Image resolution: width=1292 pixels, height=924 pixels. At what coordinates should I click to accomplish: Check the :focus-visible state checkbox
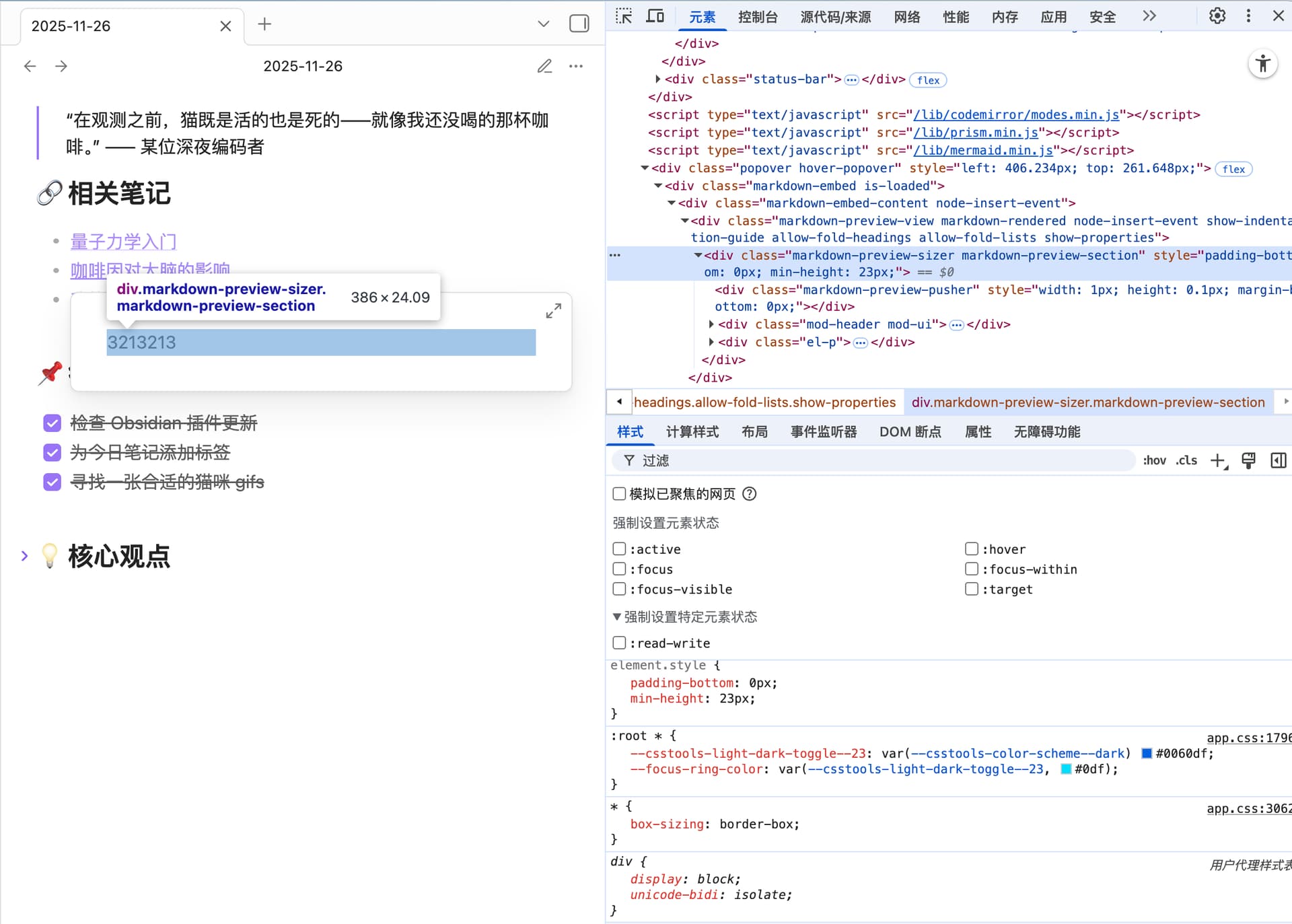point(619,589)
